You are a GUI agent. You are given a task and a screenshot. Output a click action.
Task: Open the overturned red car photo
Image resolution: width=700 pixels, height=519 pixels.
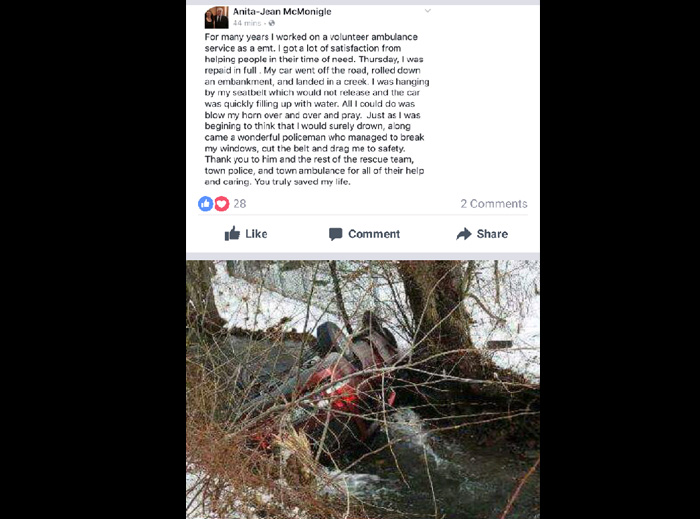pos(362,390)
